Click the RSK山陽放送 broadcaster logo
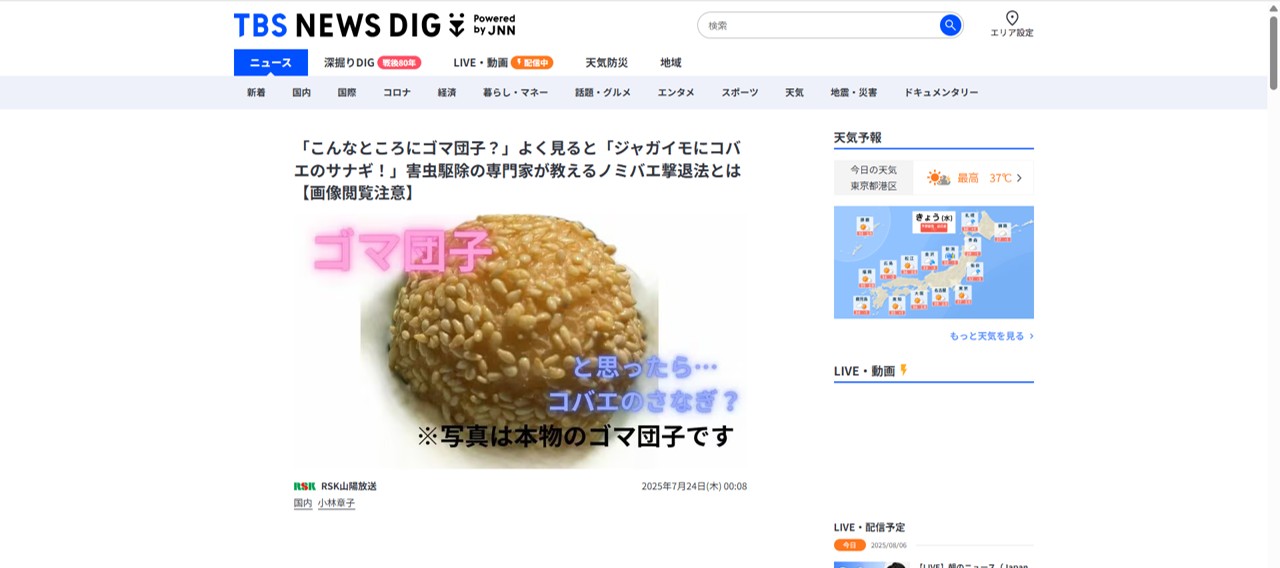 point(304,486)
